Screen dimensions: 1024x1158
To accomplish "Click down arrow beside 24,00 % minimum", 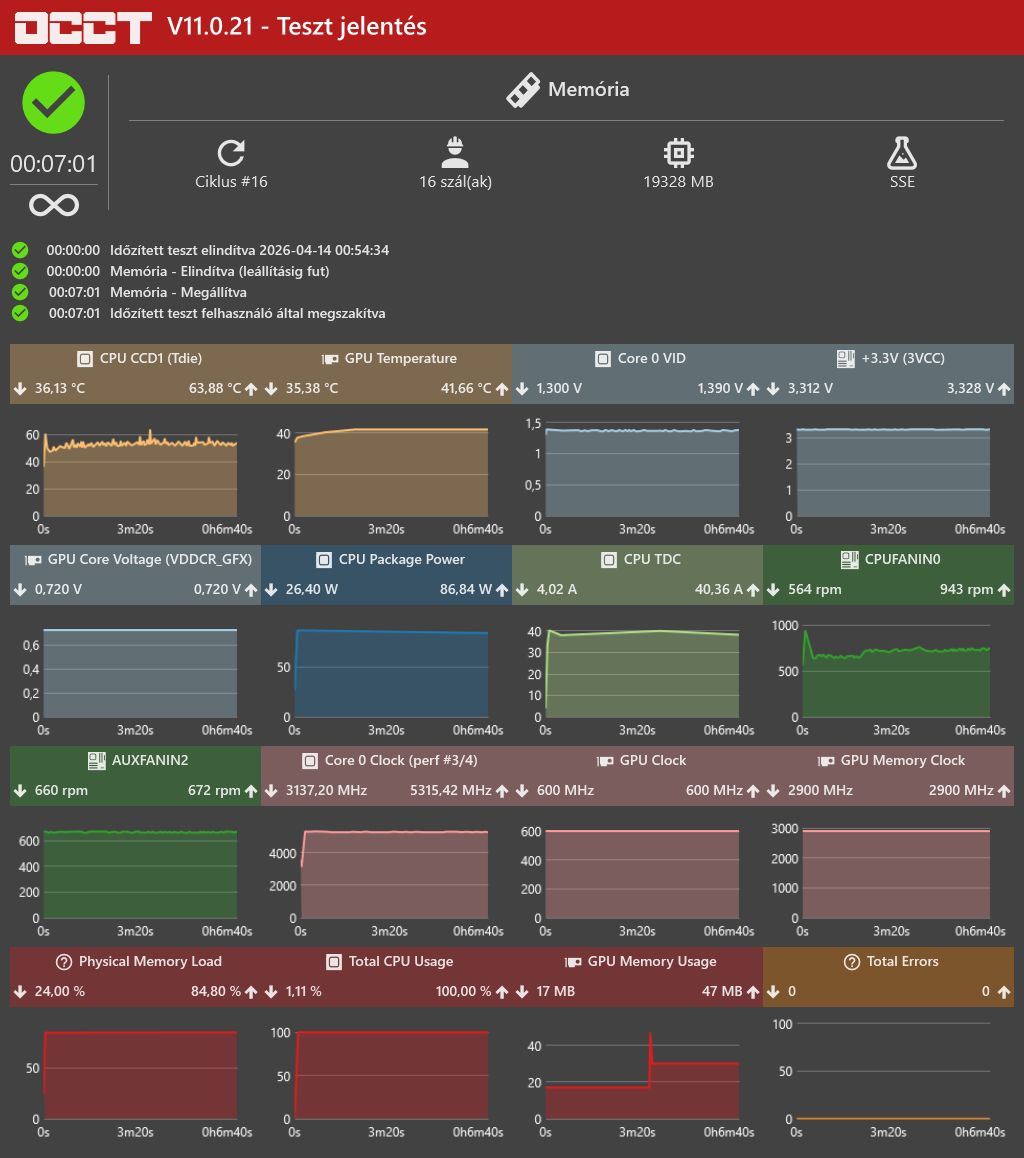I will pyautogui.click(x=20, y=992).
